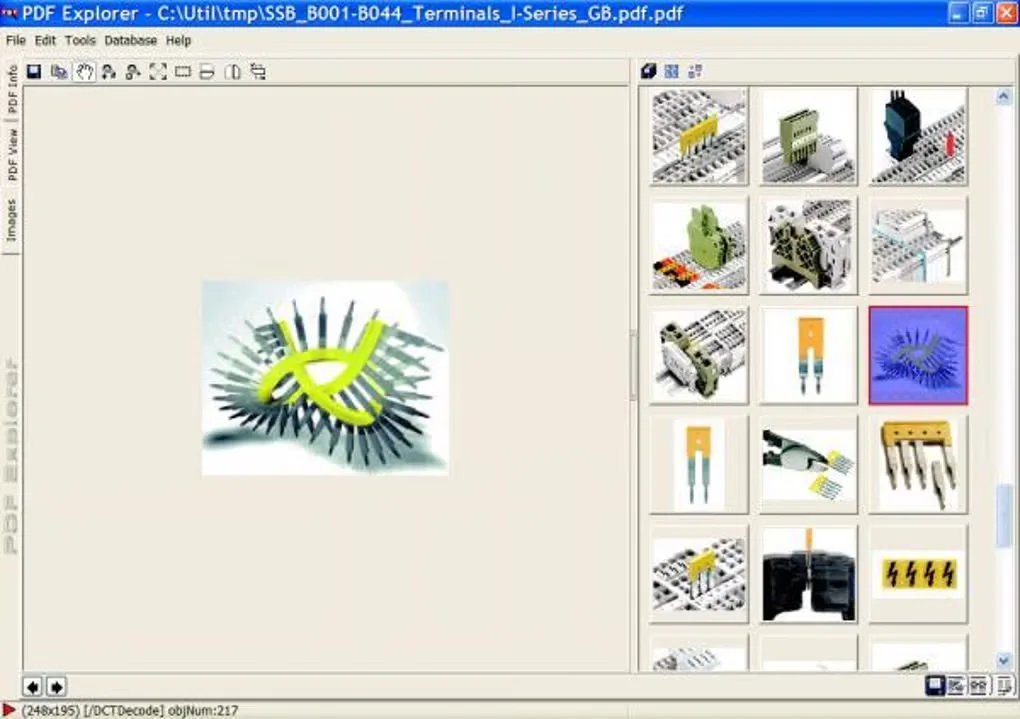Viewport: 1020px width, 719px height.
Task: Select terminal block on DIN rail thumbnail
Action: coord(699,355)
